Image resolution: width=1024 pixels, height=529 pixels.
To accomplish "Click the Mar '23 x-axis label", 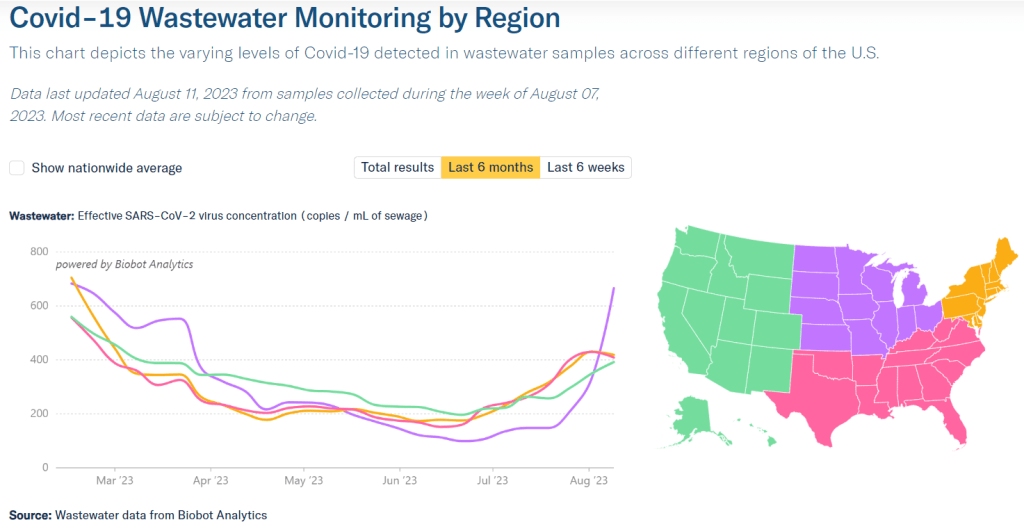I will click(115, 481).
